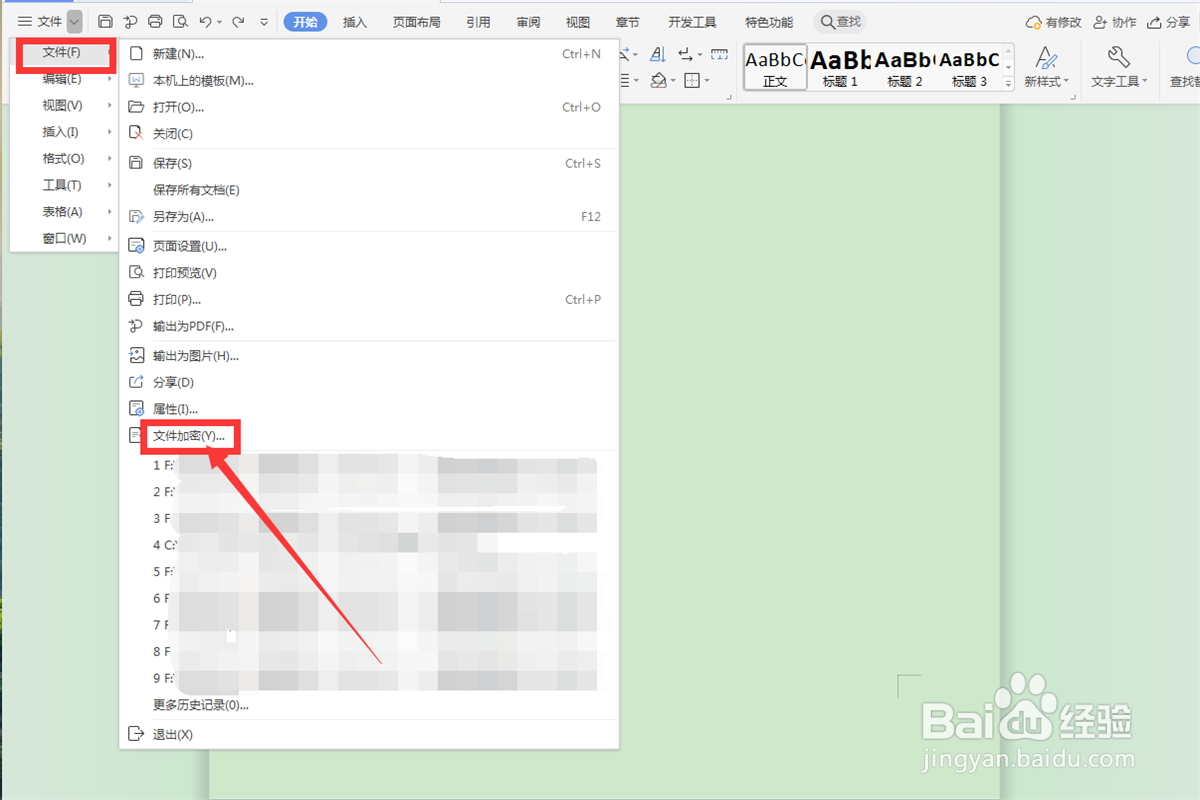Switch to the 开始 ribbon tab

305,22
